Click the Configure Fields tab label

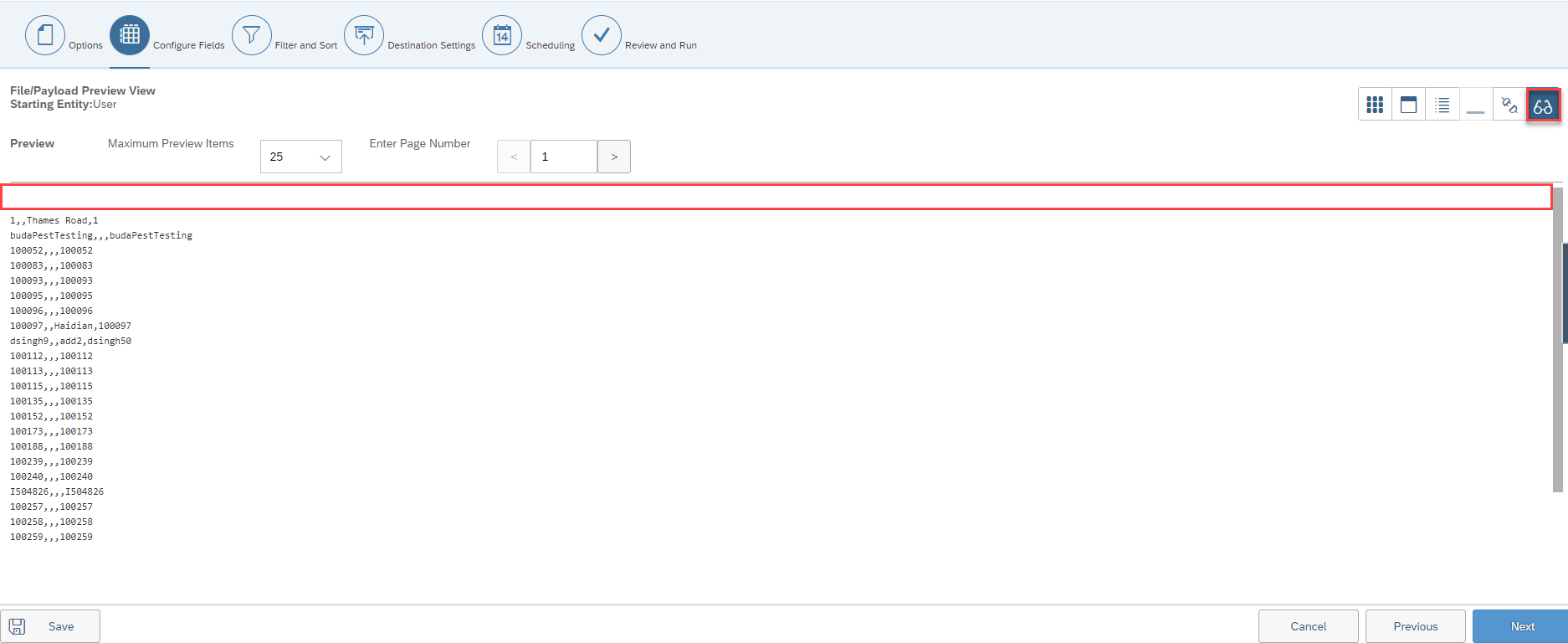point(189,45)
